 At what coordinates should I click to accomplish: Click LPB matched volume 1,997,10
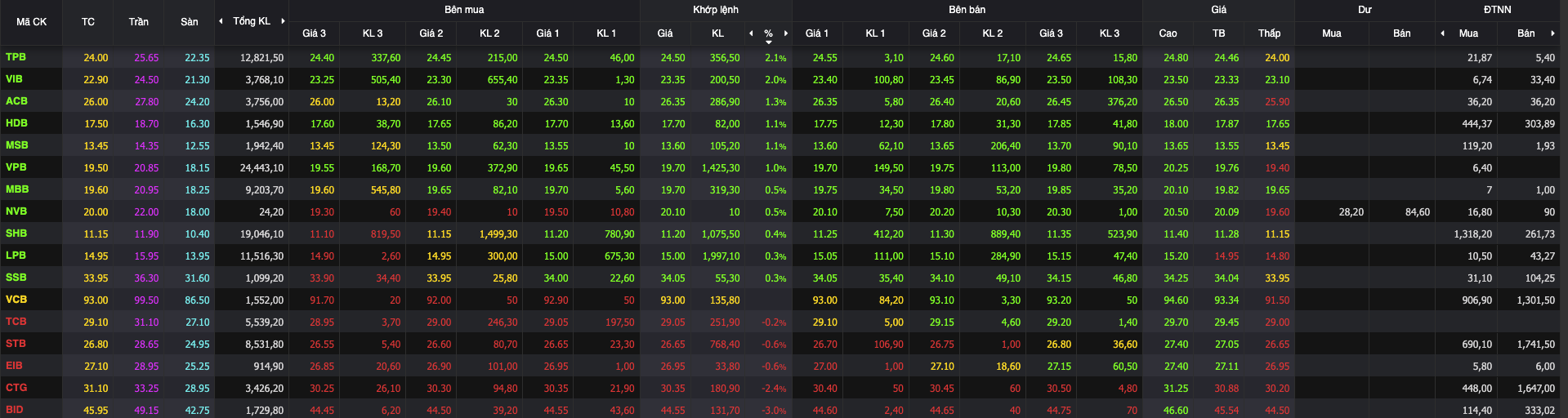pos(721,256)
